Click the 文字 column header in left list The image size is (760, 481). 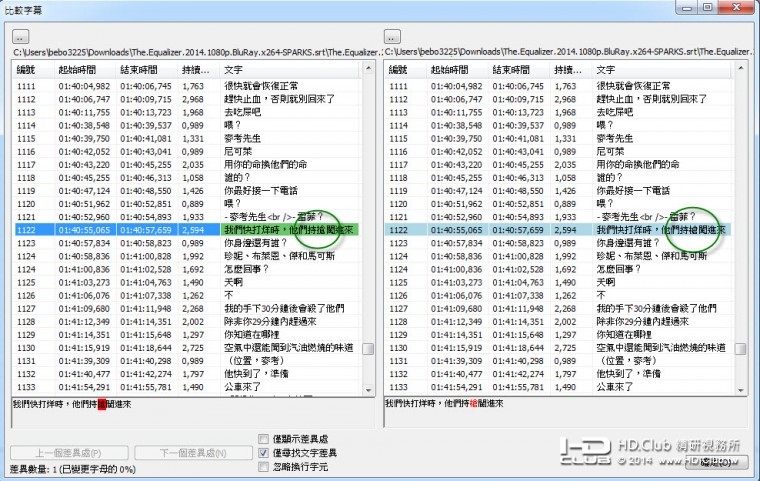290,70
